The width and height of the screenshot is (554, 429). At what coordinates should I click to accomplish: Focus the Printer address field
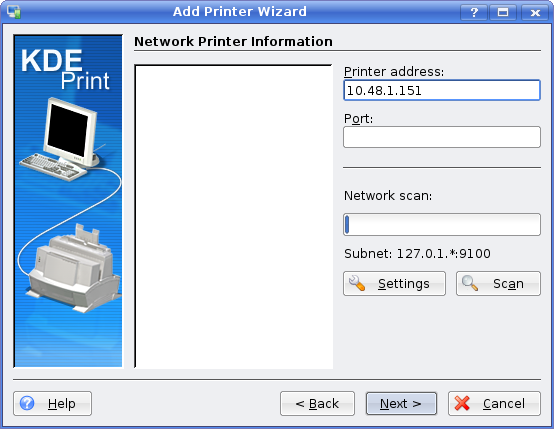pos(442,90)
